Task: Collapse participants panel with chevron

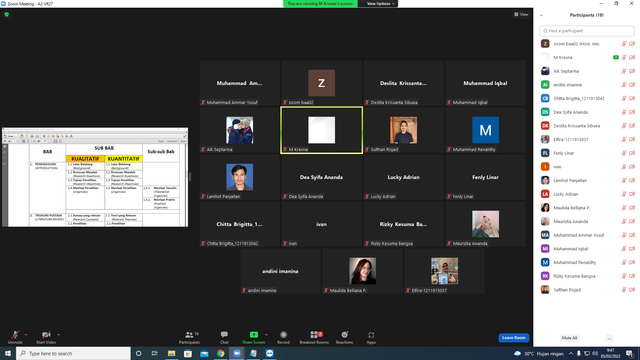Action: point(541,15)
